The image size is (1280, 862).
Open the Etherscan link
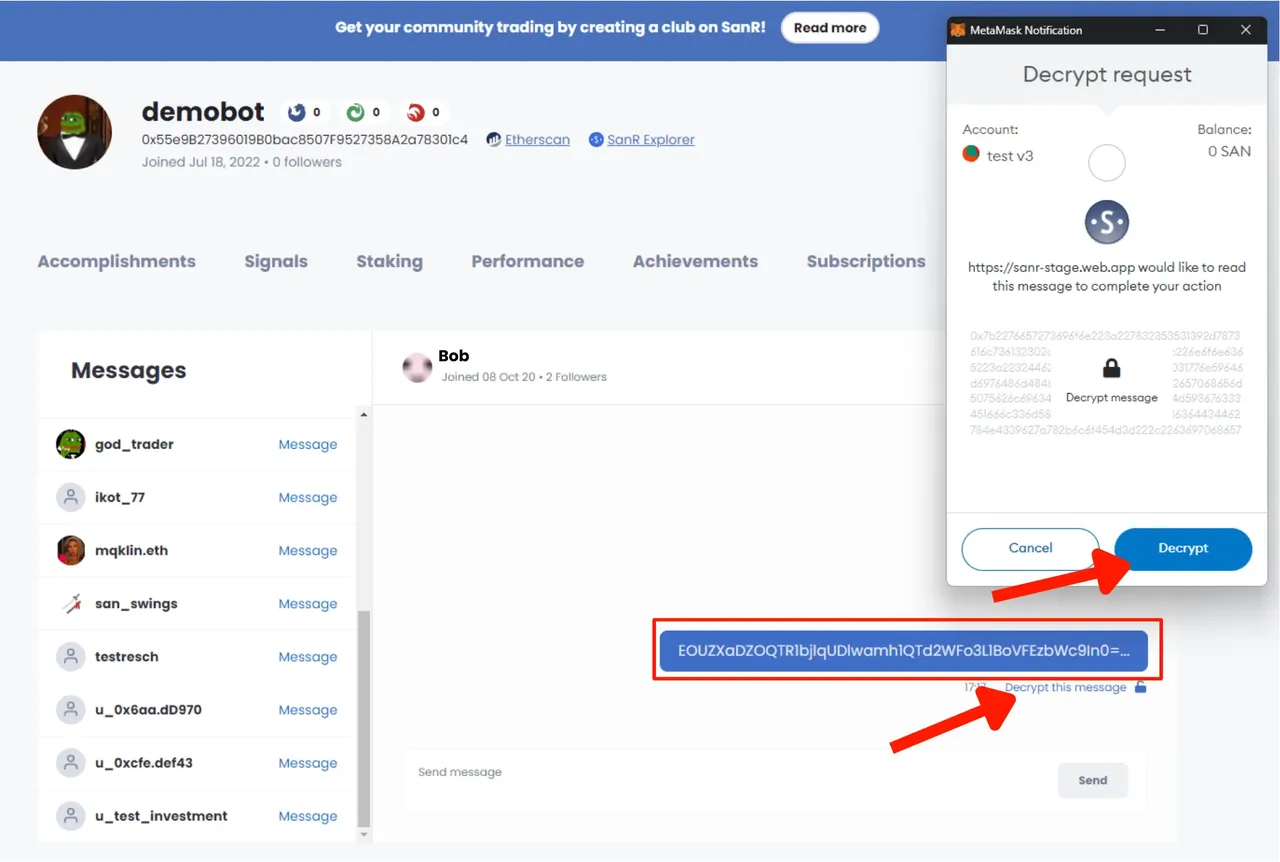(x=537, y=140)
